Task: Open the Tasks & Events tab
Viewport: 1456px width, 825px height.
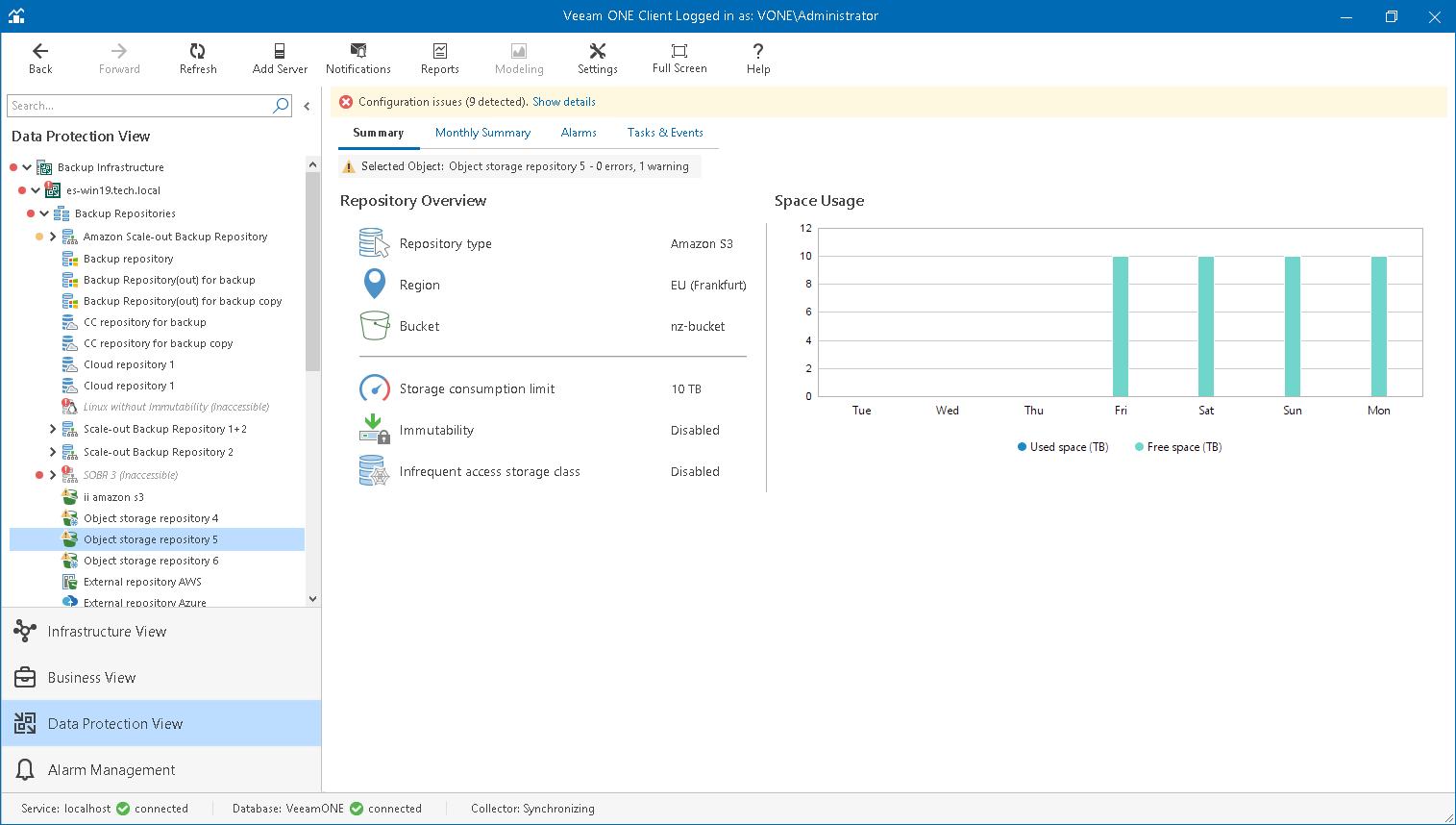Action: coord(665,133)
